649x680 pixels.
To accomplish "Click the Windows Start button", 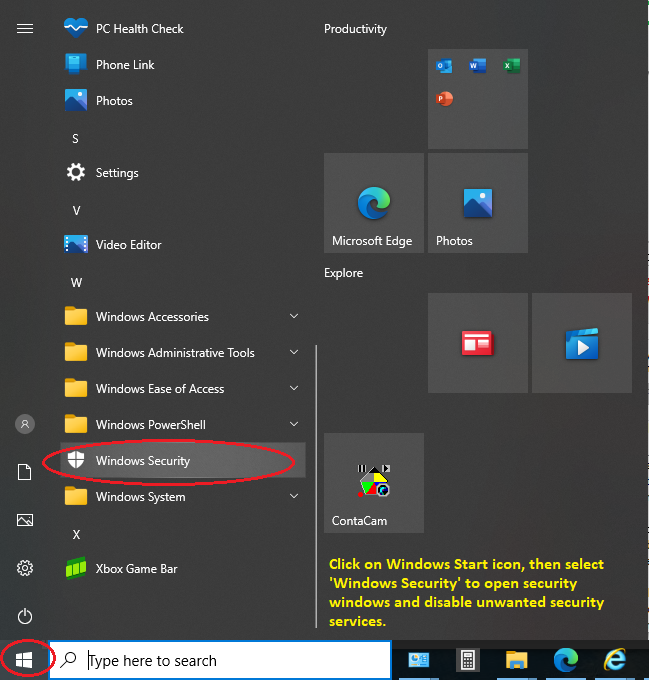I will [x=24, y=660].
